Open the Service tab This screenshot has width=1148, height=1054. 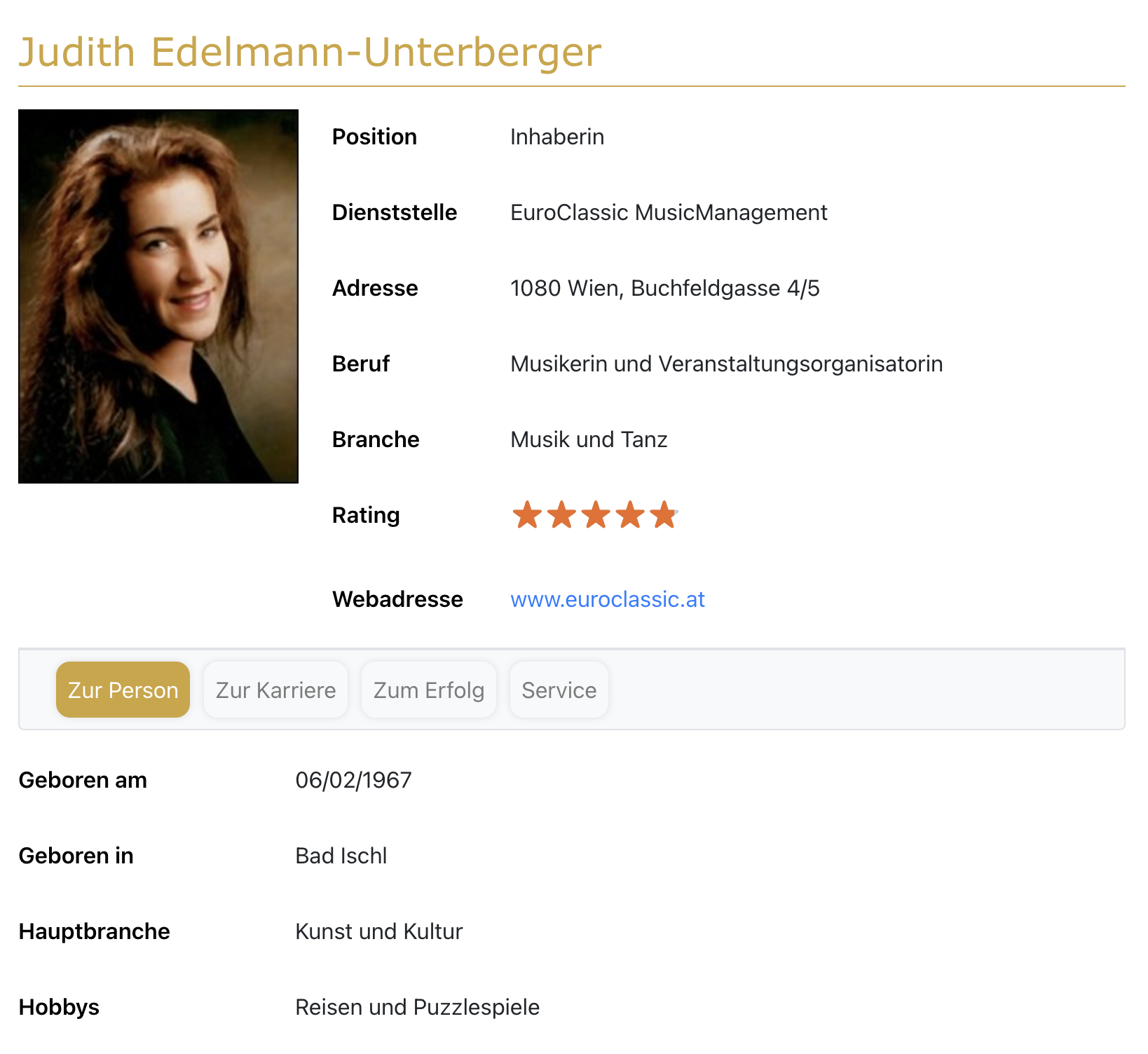coord(559,690)
